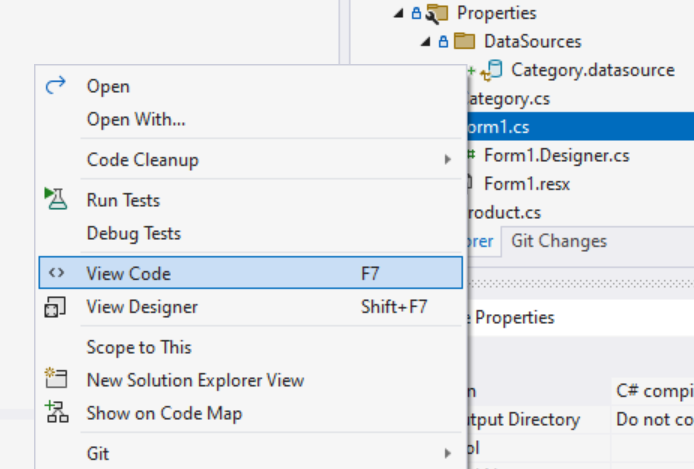Select Debug Tests menu entry
Viewport: 694px width, 469px height.
134,233
